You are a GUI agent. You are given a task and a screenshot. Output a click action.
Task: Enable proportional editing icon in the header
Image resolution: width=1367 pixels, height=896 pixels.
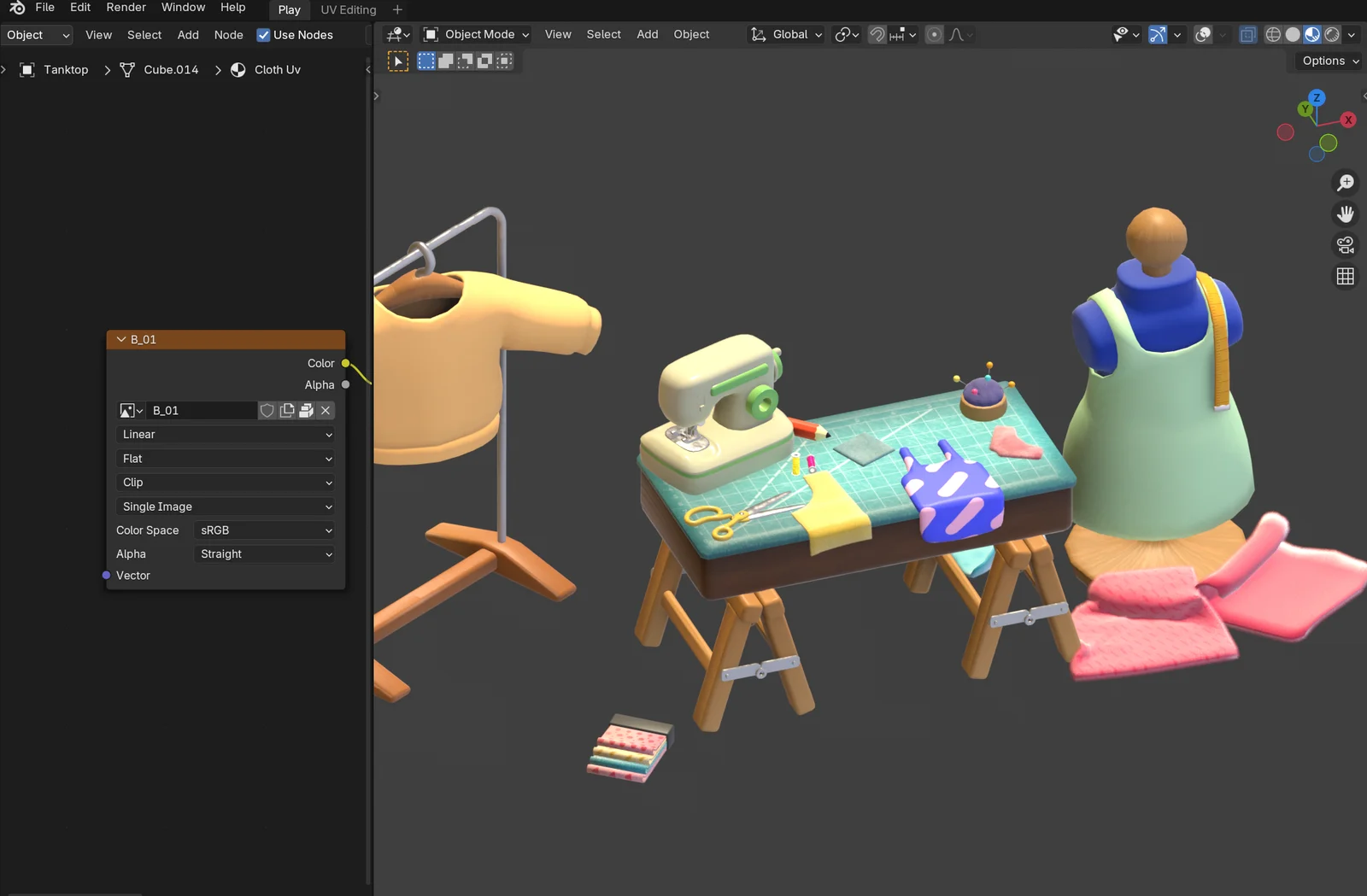(934, 34)
